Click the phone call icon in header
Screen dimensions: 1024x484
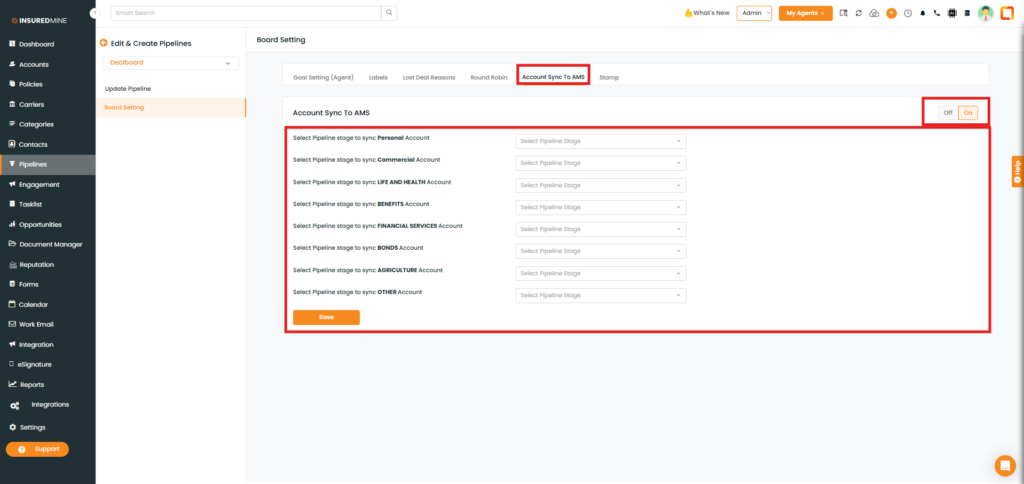[936, 13]
